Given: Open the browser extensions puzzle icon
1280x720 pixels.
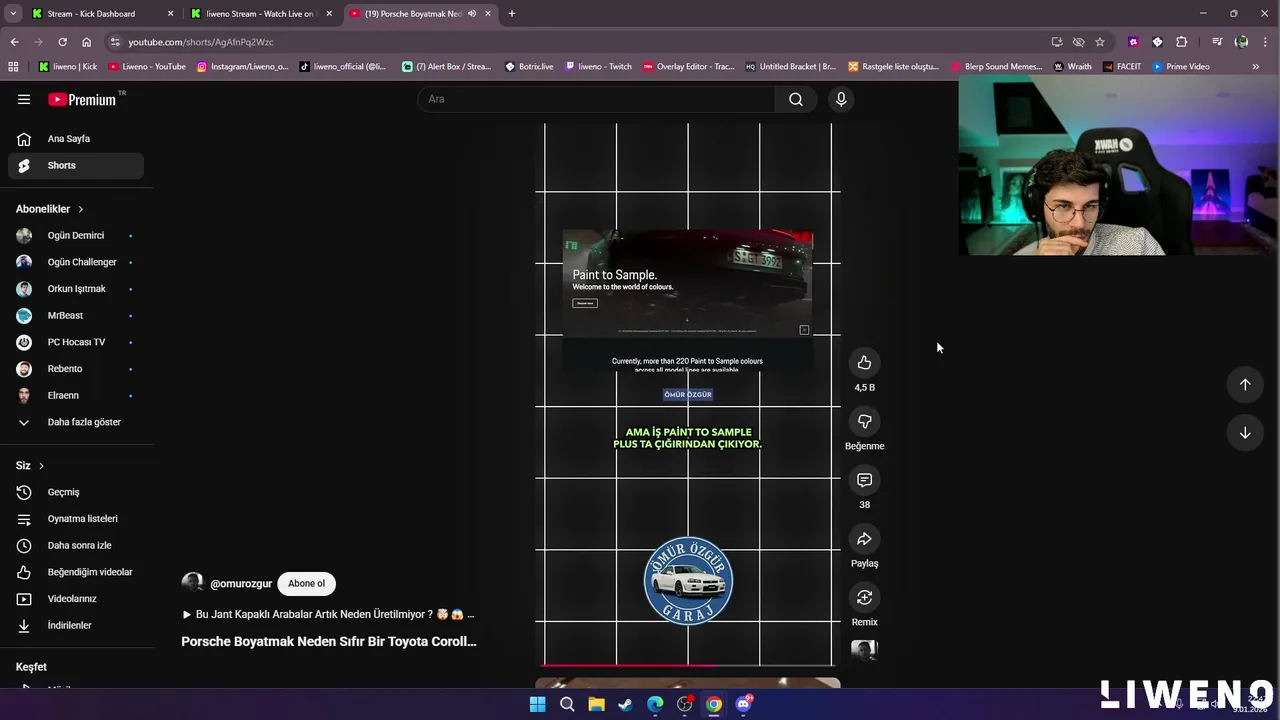Looking at the screenshot, I should click(1182, 42).
